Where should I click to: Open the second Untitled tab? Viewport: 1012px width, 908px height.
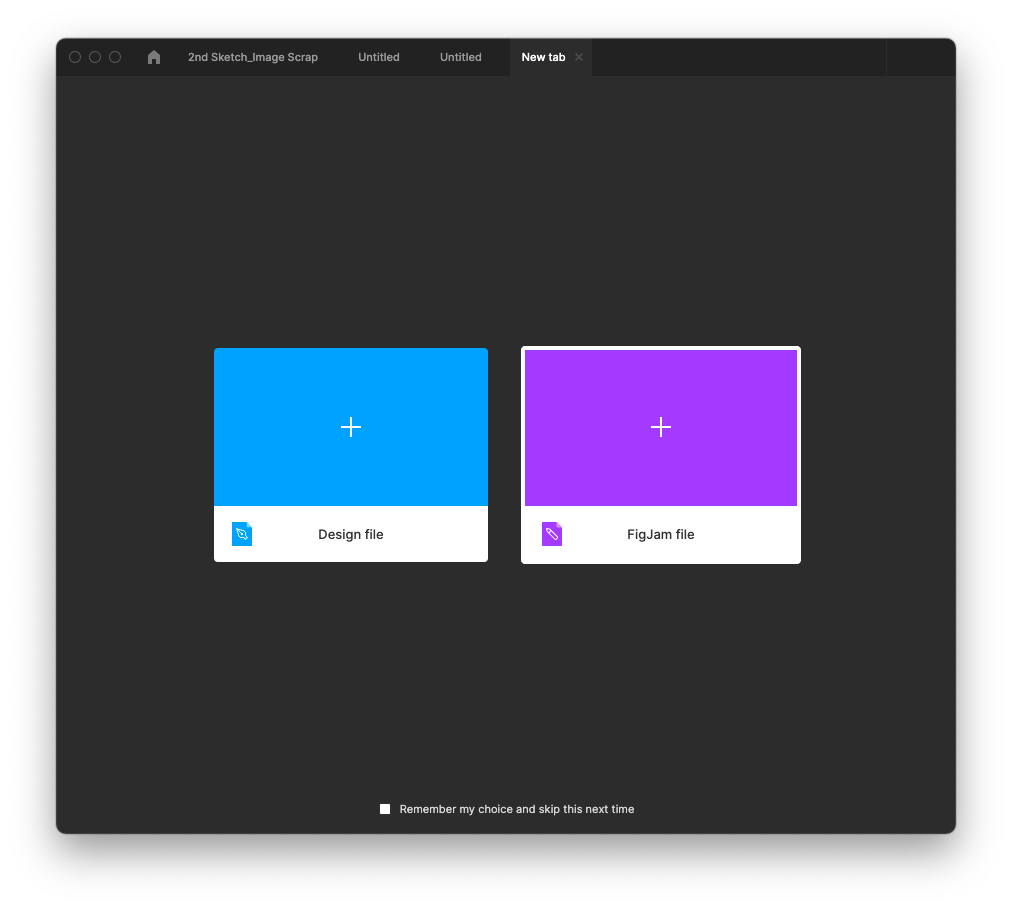click(461, 57)
